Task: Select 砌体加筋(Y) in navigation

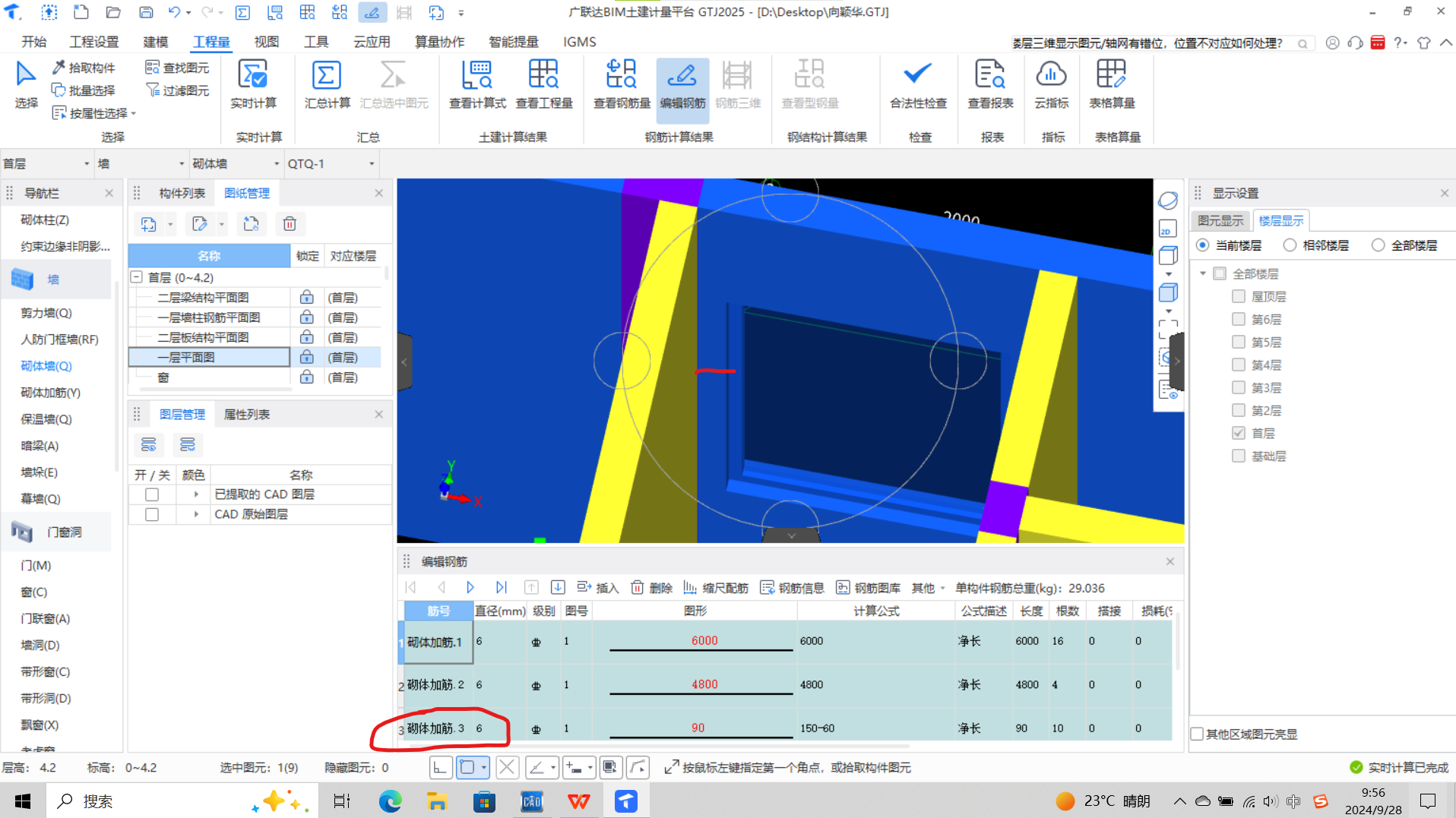Action: 50,393
